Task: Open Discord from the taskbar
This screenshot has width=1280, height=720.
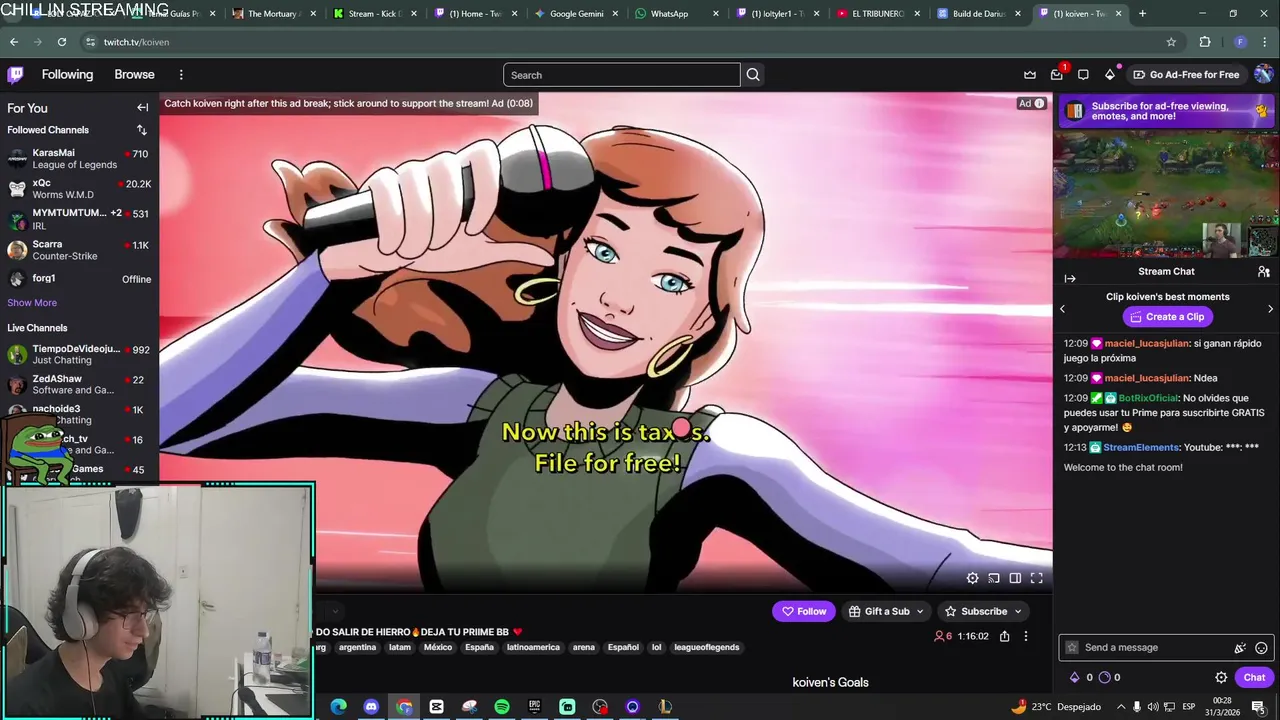Action: tap(371, 707)
